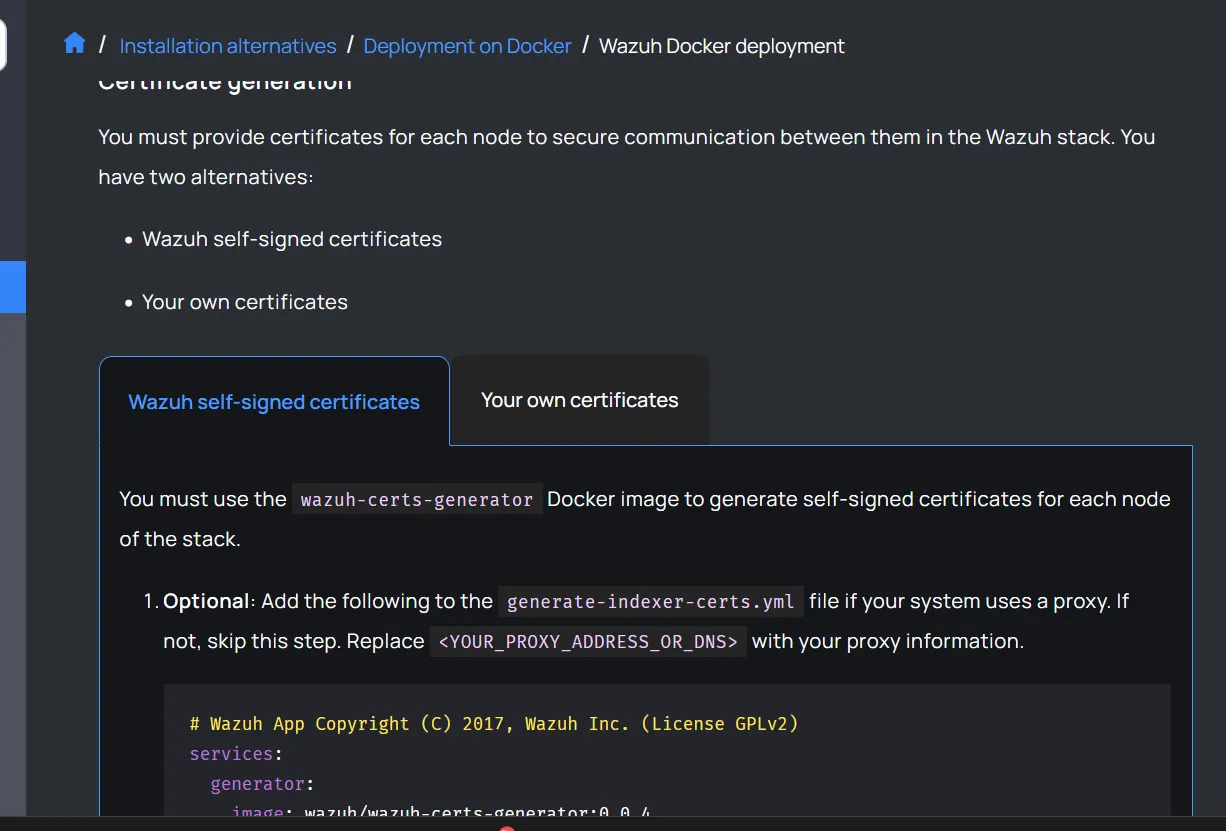The width and height of the screenshot is (1226, 831).
Task: Open Deployment on Docker breadcrumb link
Action: 467,46
